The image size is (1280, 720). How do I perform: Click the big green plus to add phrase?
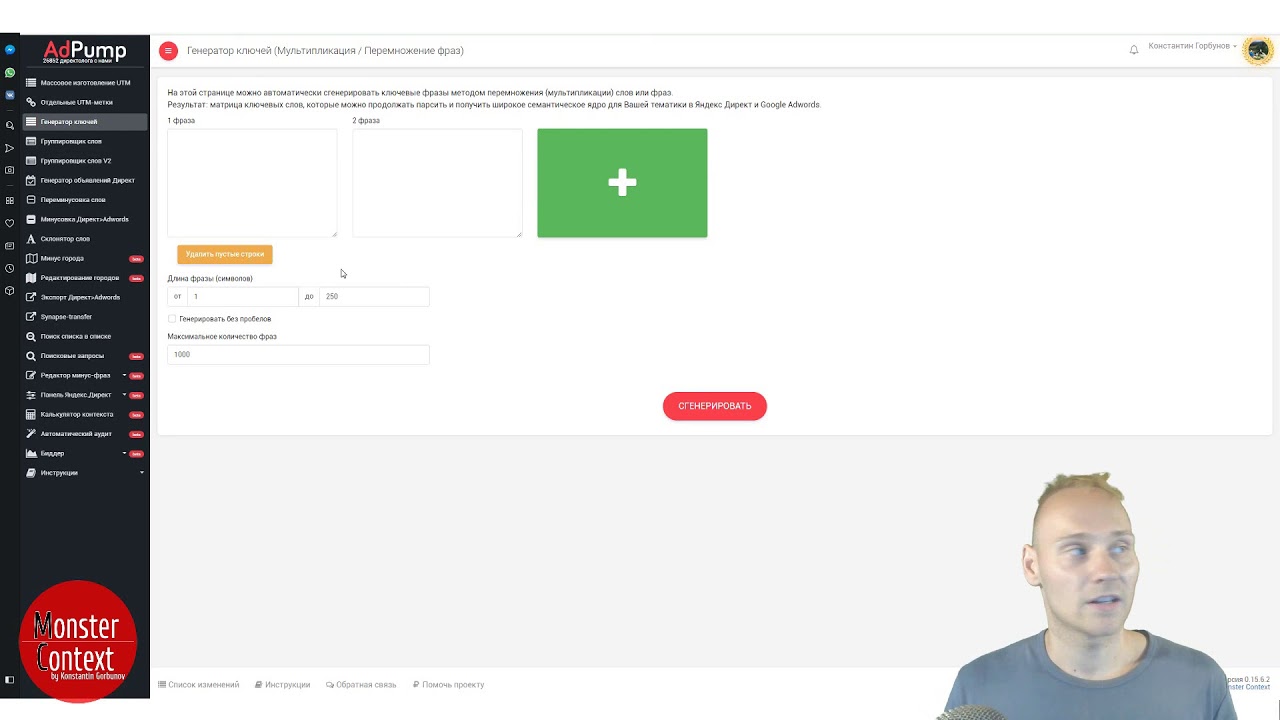[x=622, y=183]
